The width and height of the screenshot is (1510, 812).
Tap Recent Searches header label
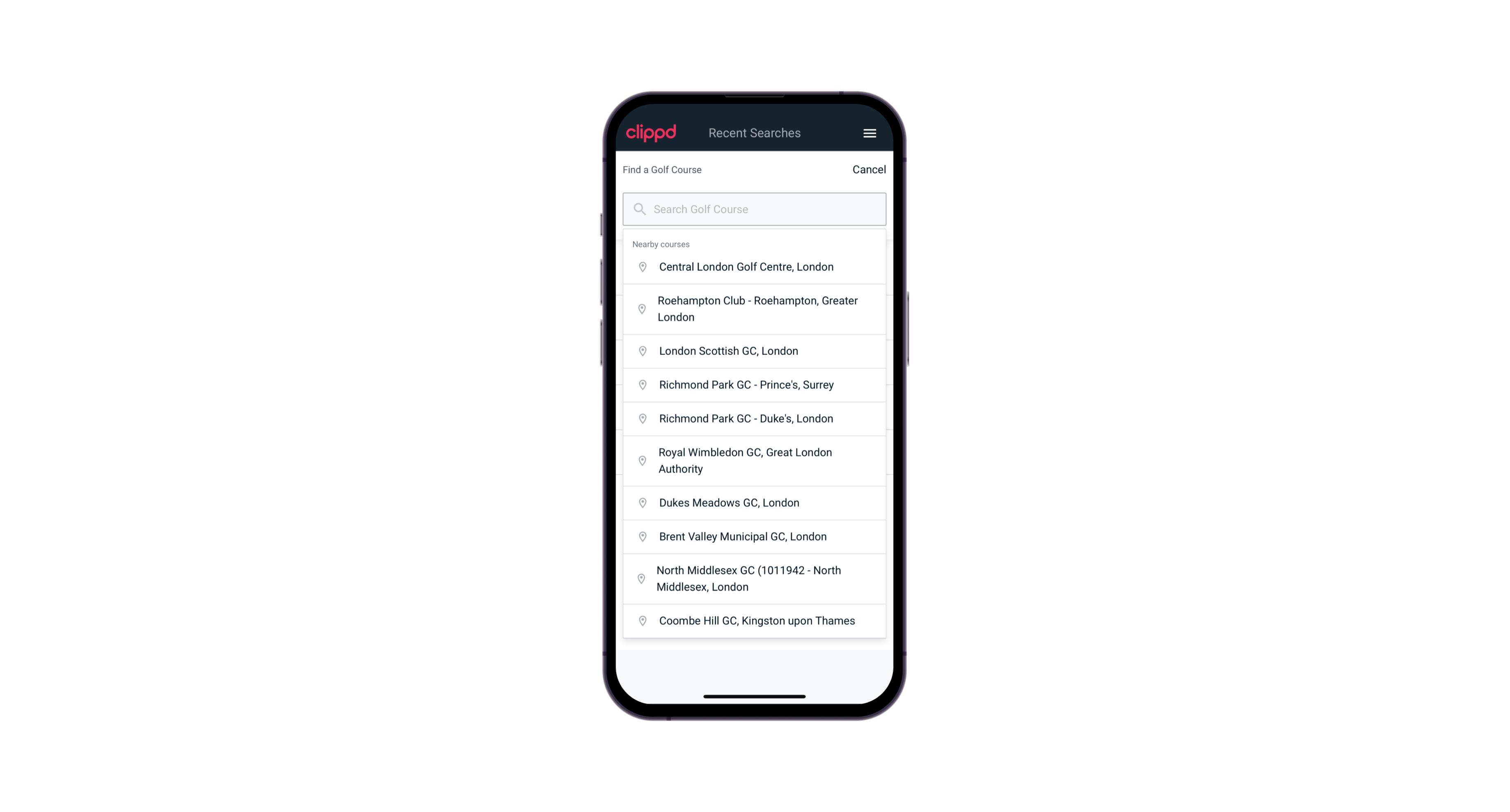tap(755, 133)
